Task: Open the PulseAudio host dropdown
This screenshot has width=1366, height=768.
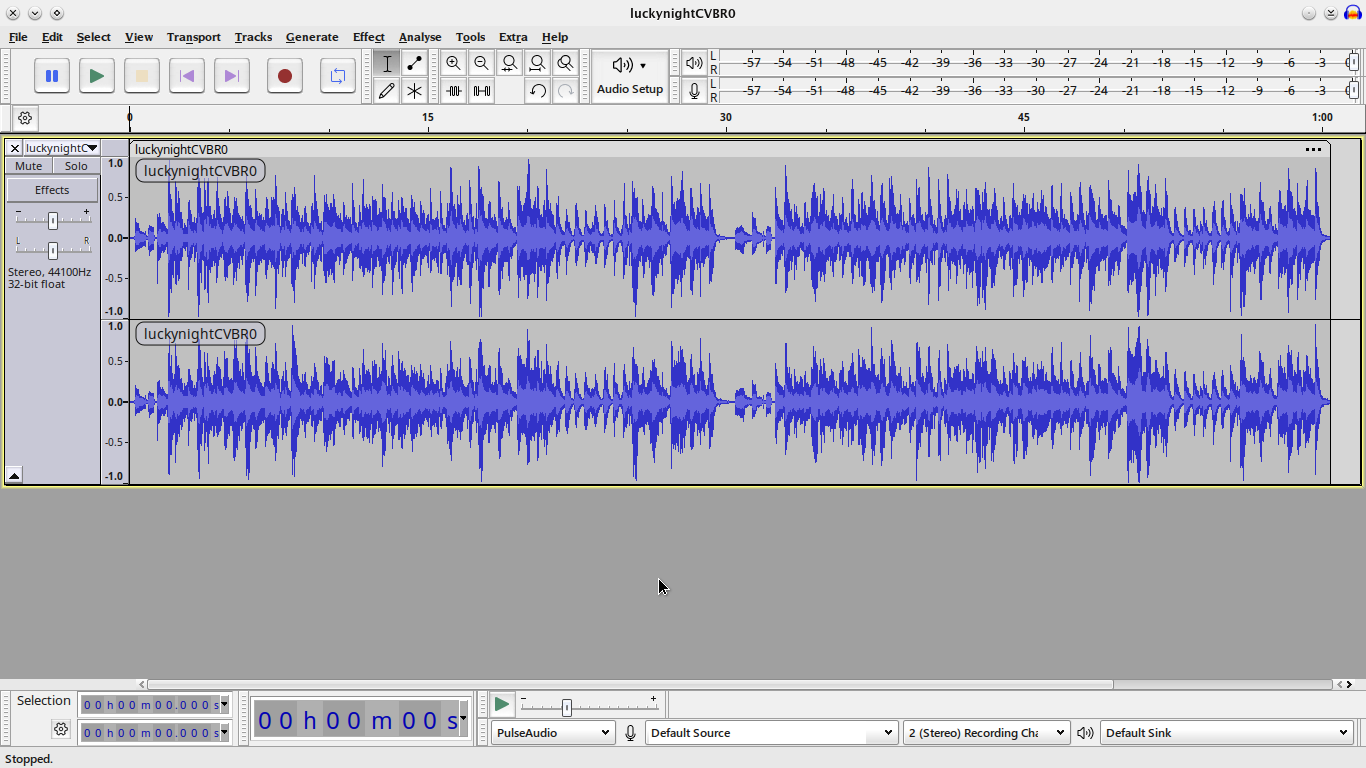Action: pyautogui.click(x=552, y=733)
